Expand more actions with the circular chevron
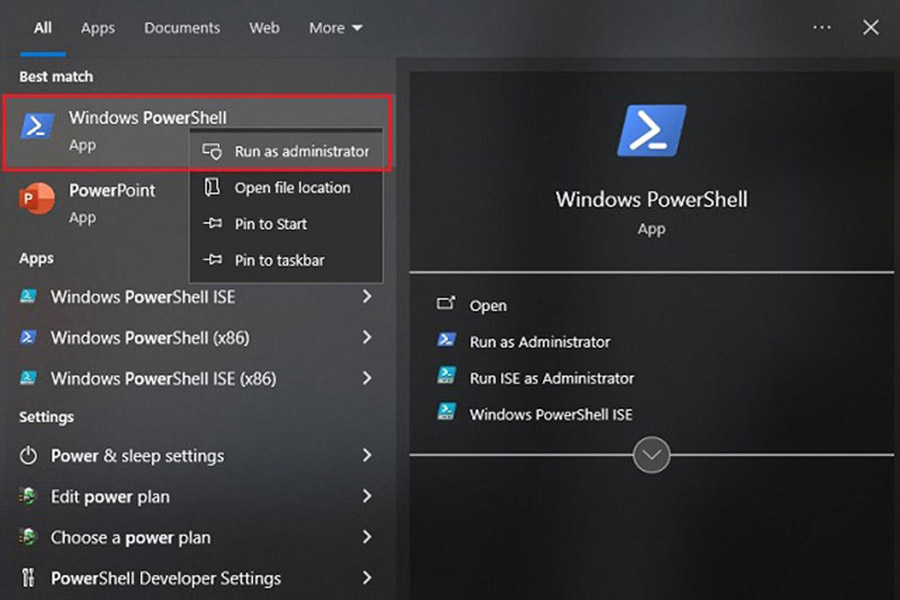The image size is (900, 600). click(x=651, y=455)
